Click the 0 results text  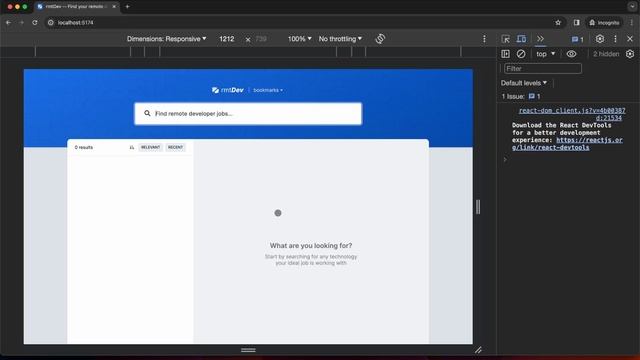tap(84, 147)
